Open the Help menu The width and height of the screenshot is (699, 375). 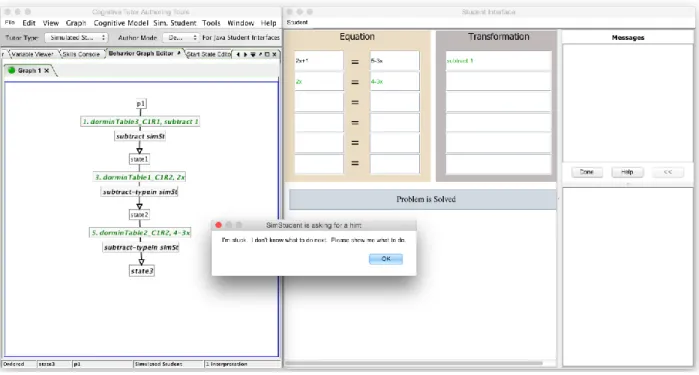tap(268, 23)
